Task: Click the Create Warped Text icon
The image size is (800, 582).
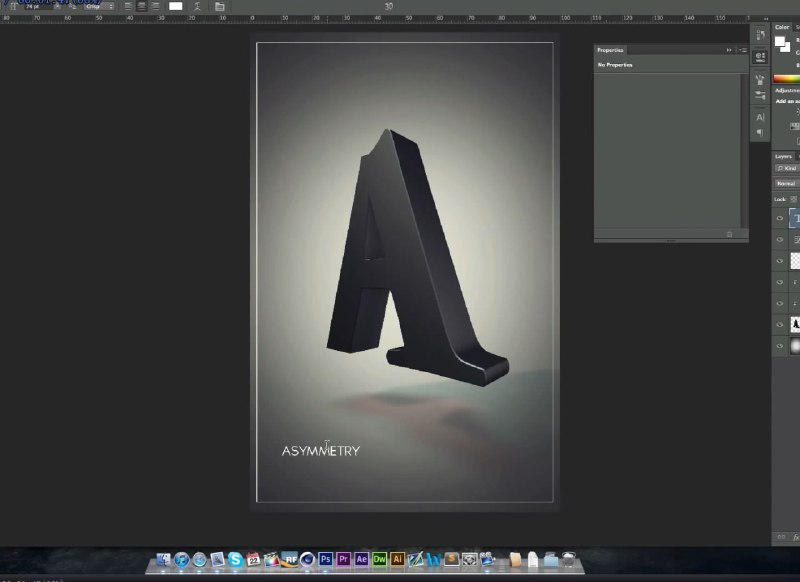Action: (x=197, y=7)
